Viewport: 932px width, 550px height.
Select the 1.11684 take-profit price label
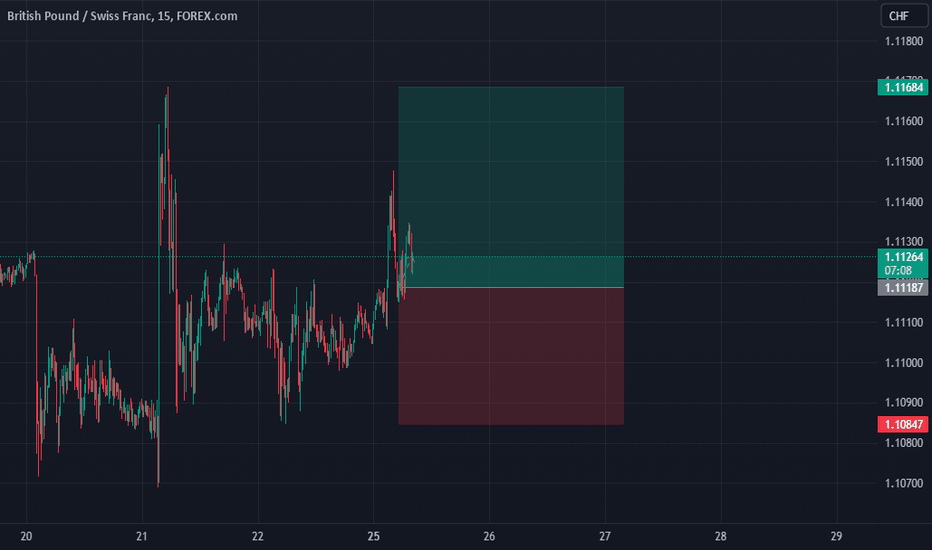click(x=903, y=87)
